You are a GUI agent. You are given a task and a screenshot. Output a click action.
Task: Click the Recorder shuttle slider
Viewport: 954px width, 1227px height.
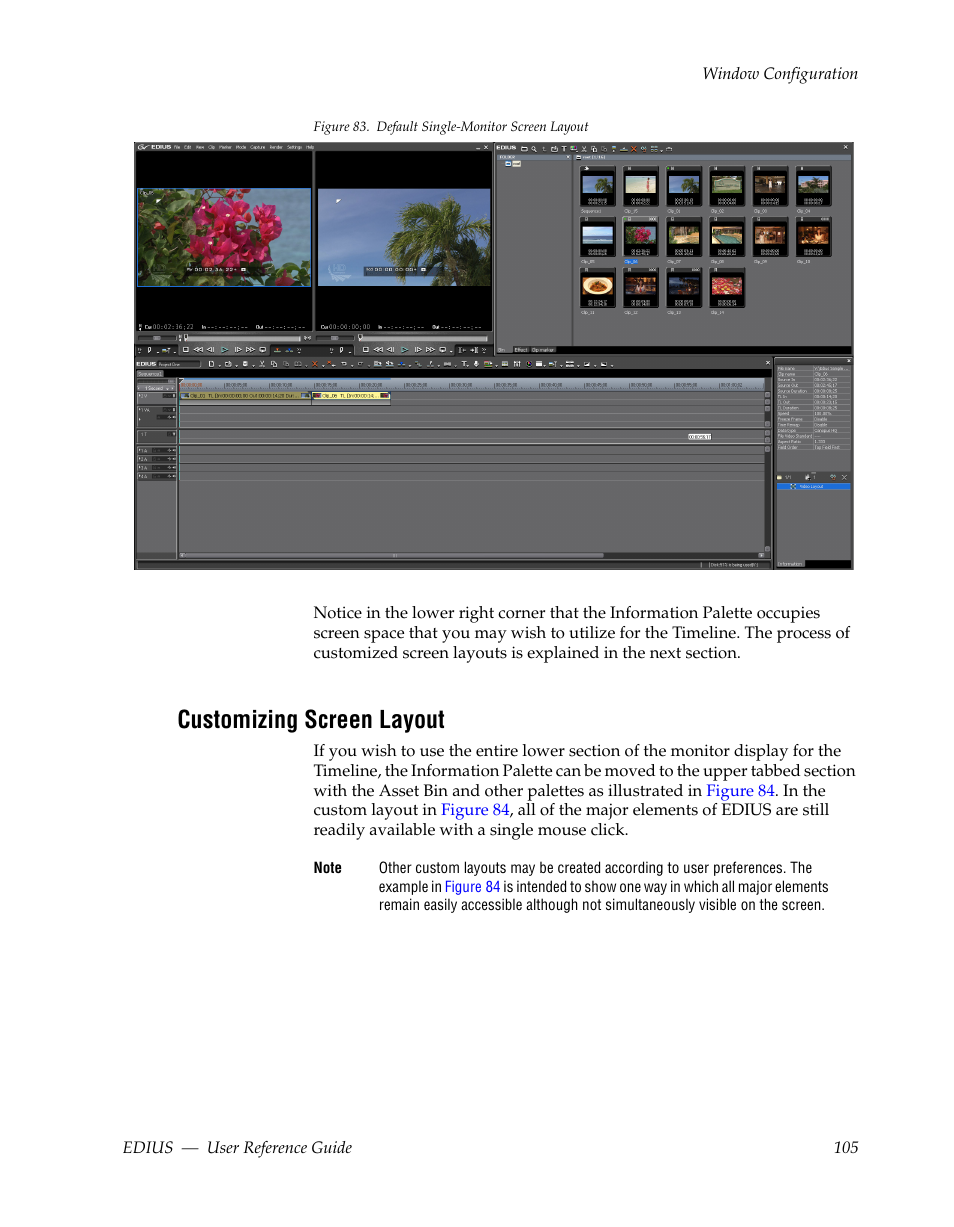point(335,338)
